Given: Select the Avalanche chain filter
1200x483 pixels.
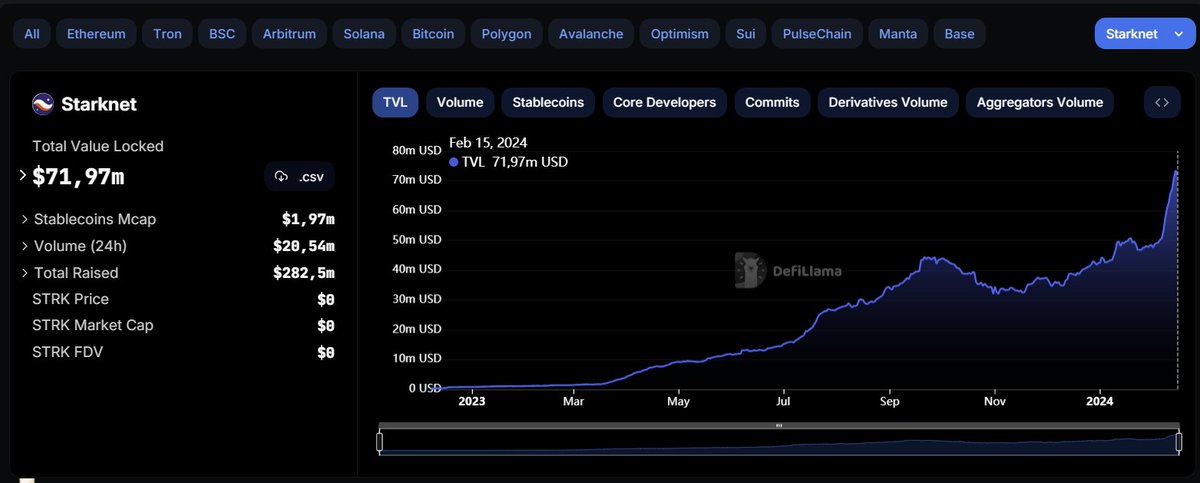Looking at the screenshot, I should (591, 34).
